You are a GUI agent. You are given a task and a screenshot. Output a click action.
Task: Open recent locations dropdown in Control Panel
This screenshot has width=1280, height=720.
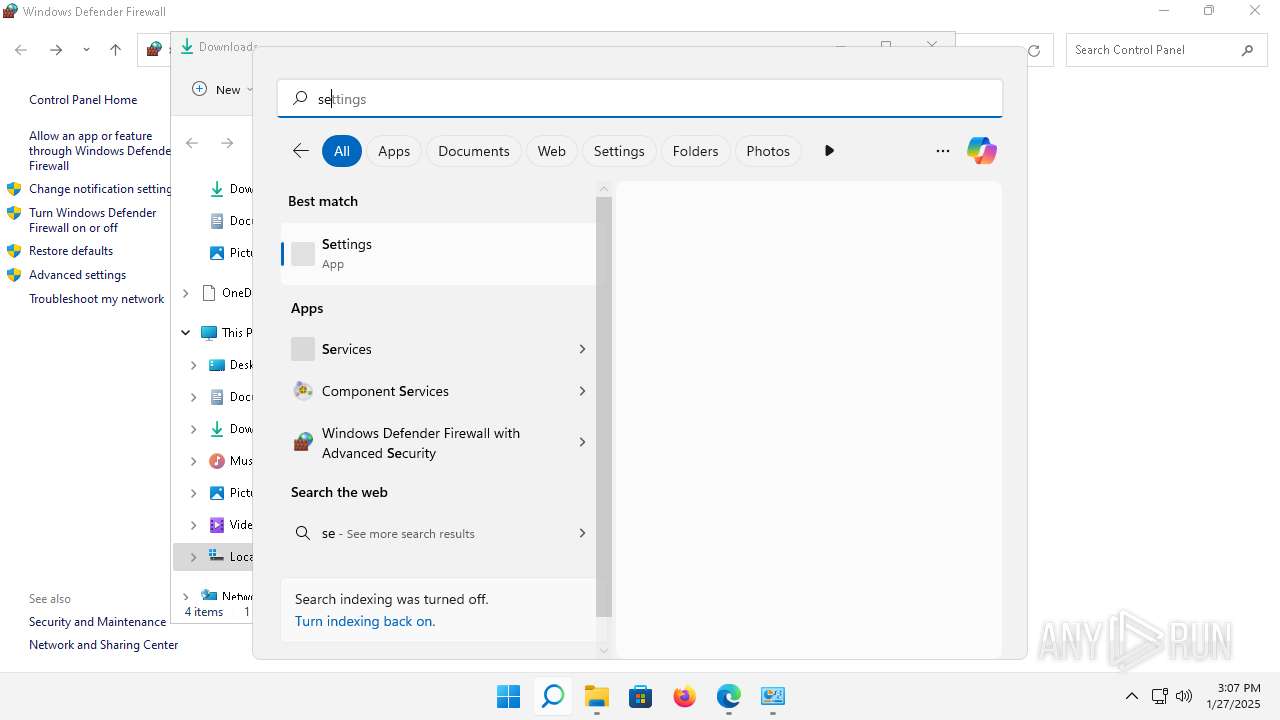pyautogui.click(x=86, y=50)
